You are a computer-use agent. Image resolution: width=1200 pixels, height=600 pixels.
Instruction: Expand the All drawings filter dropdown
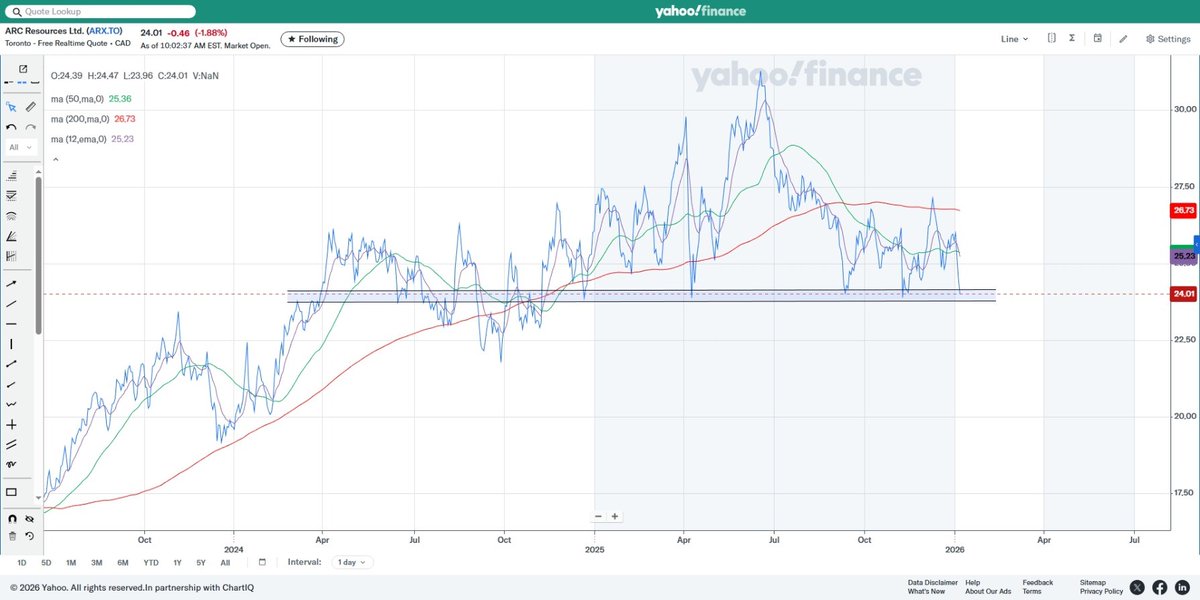point(20,147)
